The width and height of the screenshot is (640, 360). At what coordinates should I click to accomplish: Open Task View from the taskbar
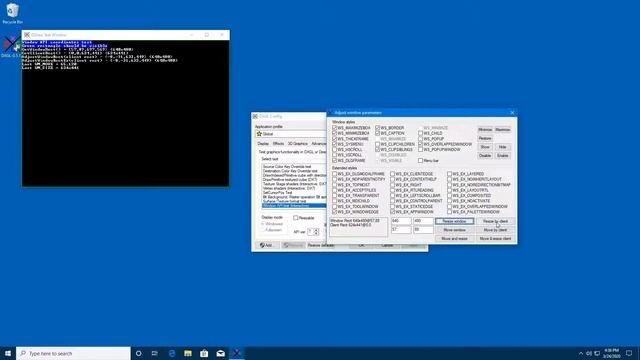click(x=155, y=353)
